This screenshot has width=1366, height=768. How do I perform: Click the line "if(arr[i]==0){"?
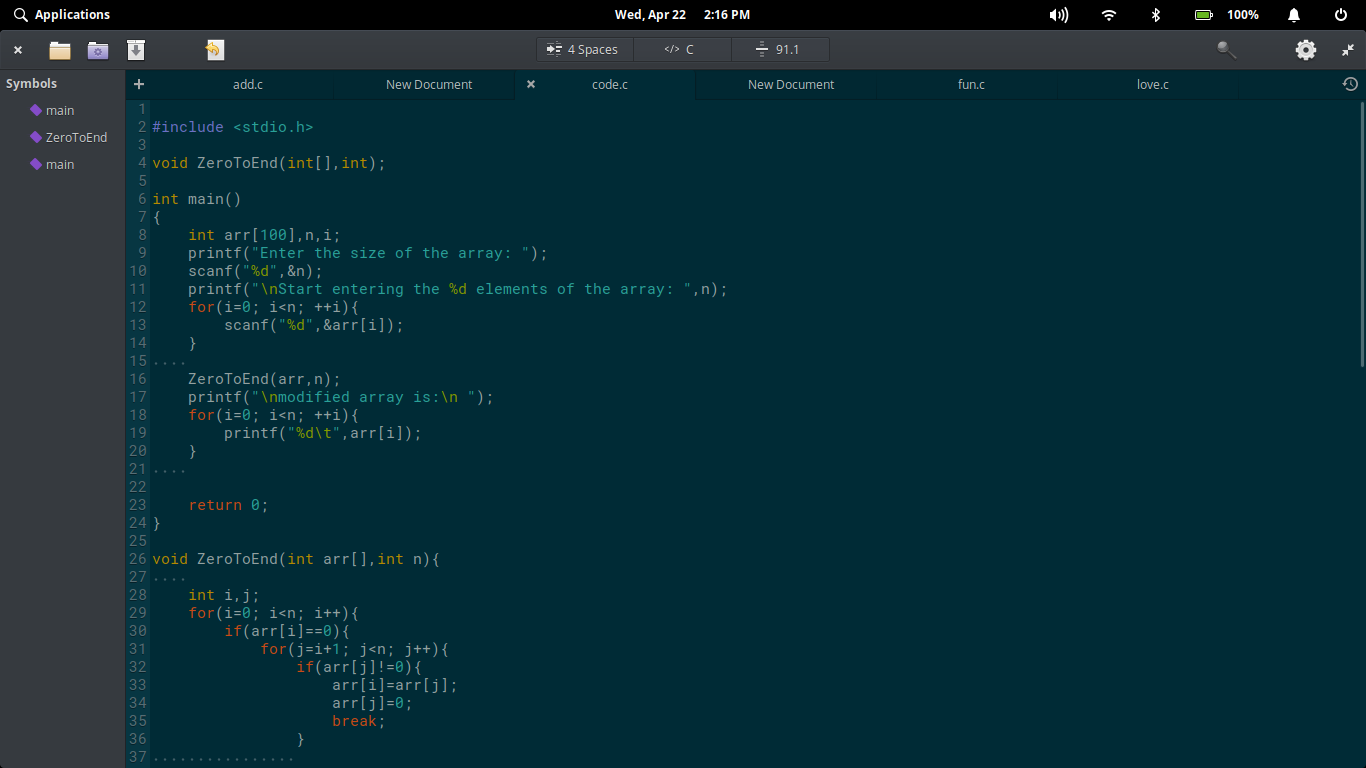(x=287, y=631)
